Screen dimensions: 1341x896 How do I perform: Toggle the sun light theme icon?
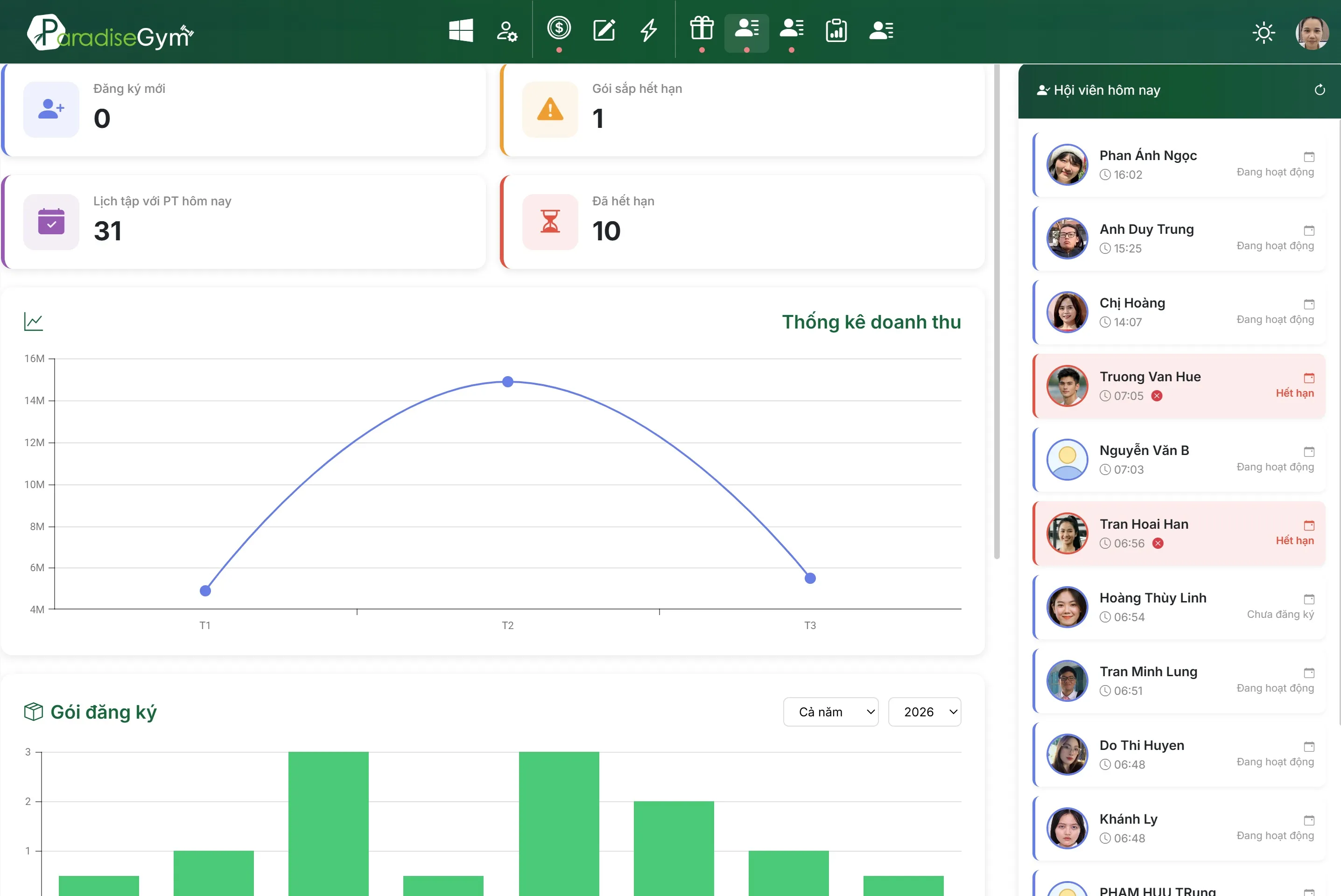[1264, 33]
